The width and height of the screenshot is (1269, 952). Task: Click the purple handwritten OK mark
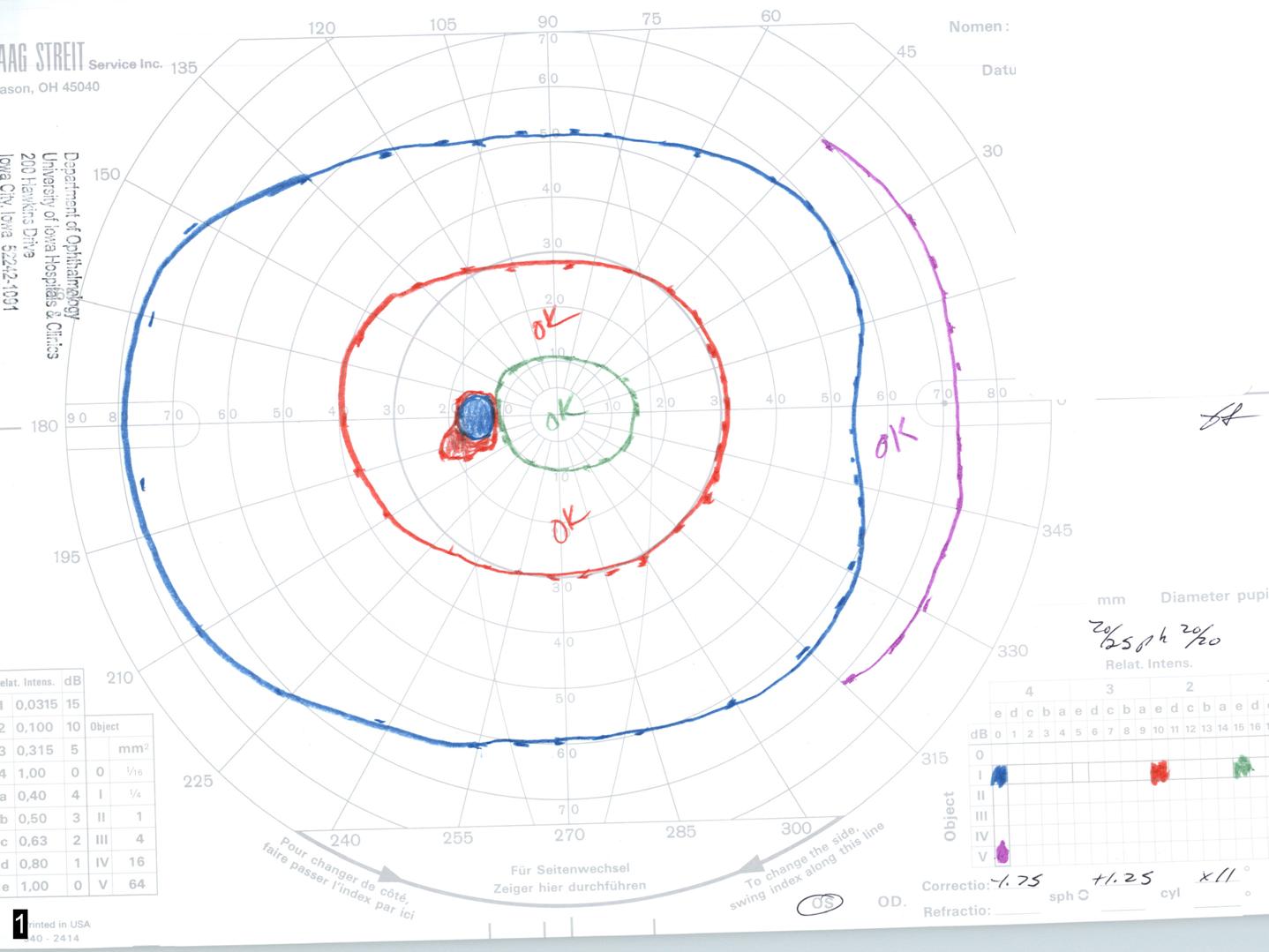pos(895,440)
